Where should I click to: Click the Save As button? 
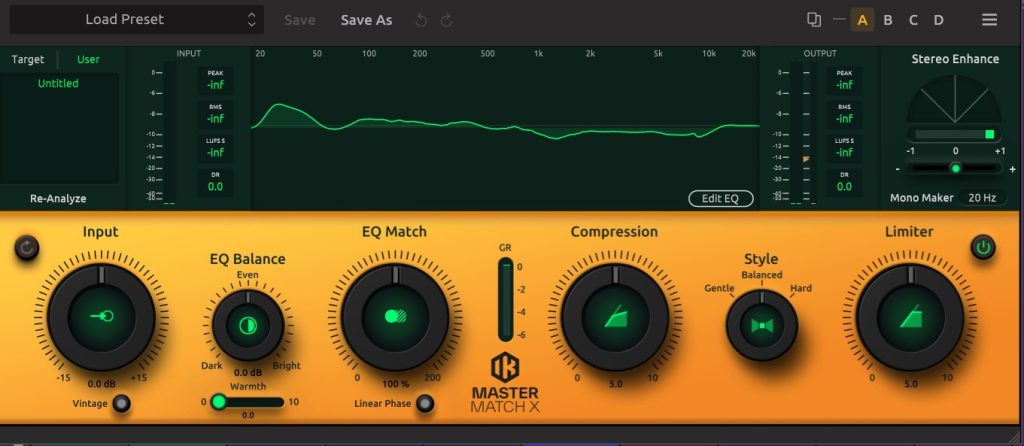366,20
